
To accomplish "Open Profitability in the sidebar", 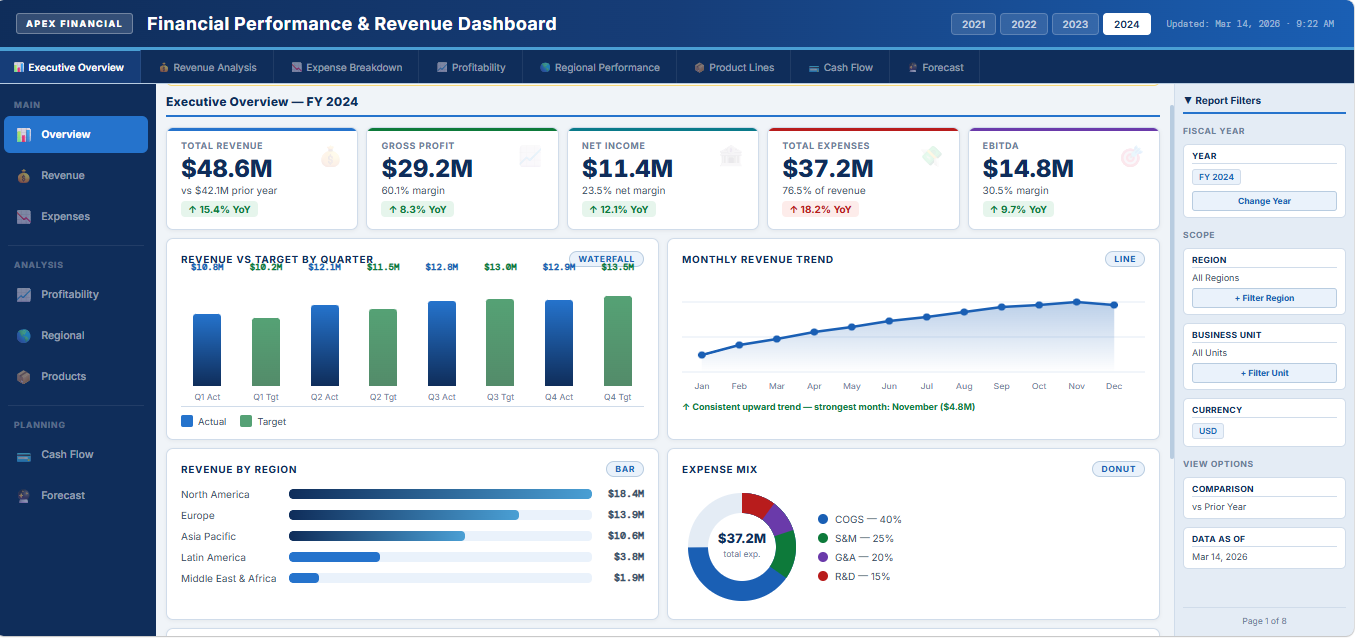I will tap(76, 295).
